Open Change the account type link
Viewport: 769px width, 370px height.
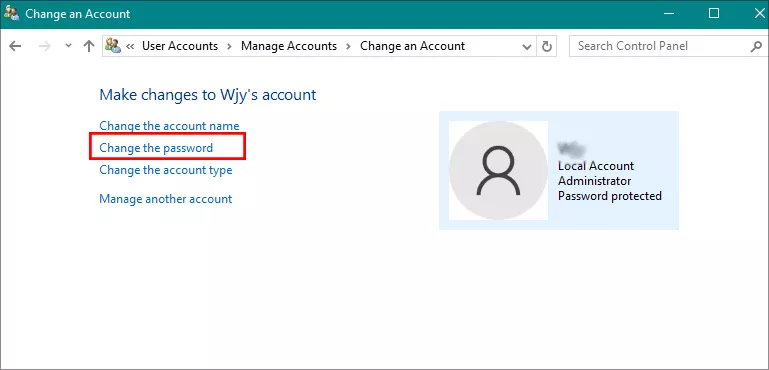click(166, 170)
